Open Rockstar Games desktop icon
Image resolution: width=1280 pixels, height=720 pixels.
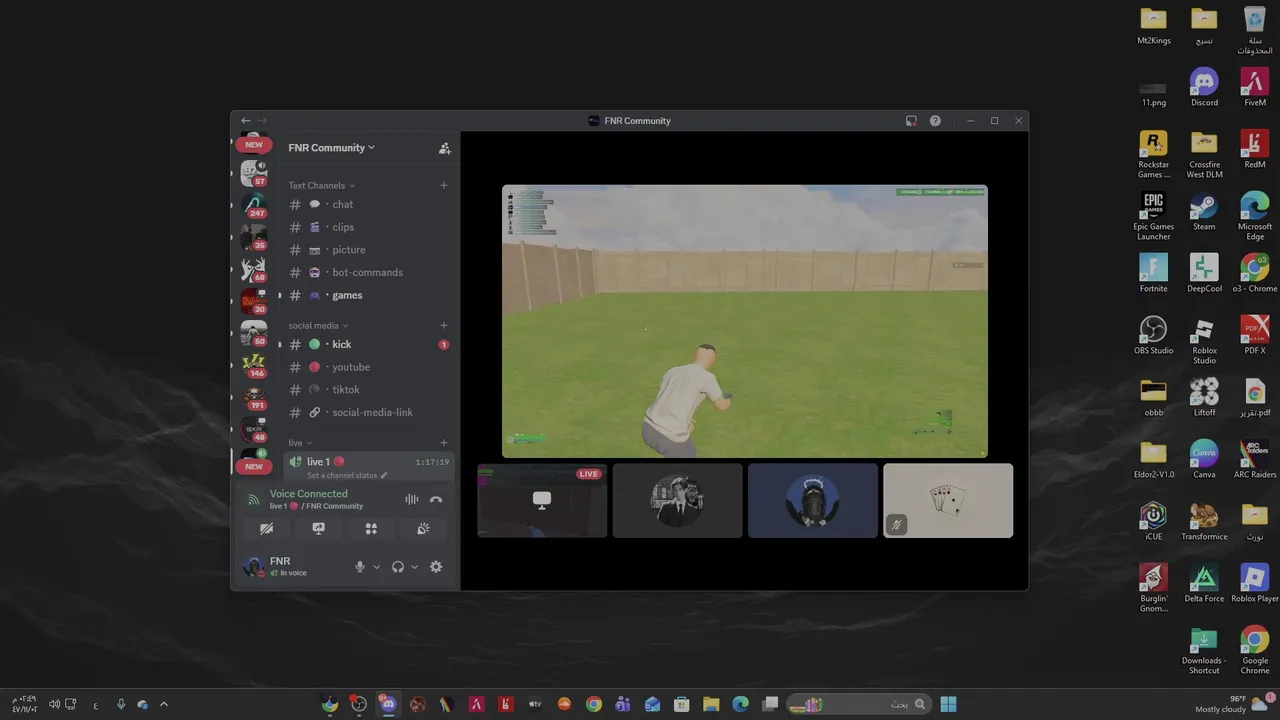click(x=1153, y=155)
